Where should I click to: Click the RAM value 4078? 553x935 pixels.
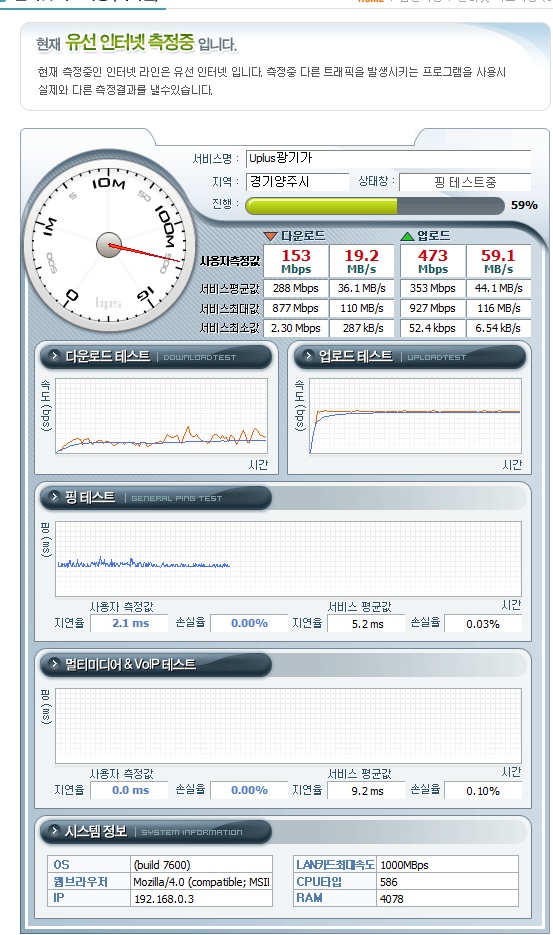448,899
